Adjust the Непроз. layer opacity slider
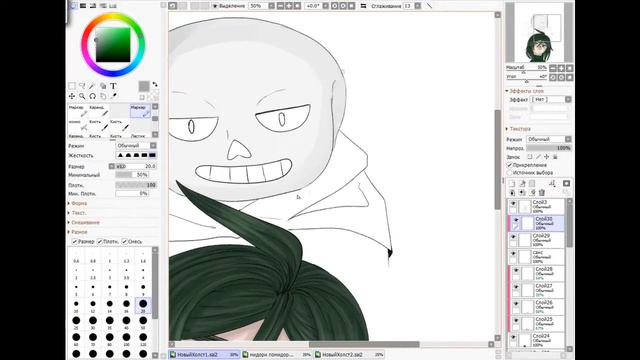 click(x=549, y=148)
